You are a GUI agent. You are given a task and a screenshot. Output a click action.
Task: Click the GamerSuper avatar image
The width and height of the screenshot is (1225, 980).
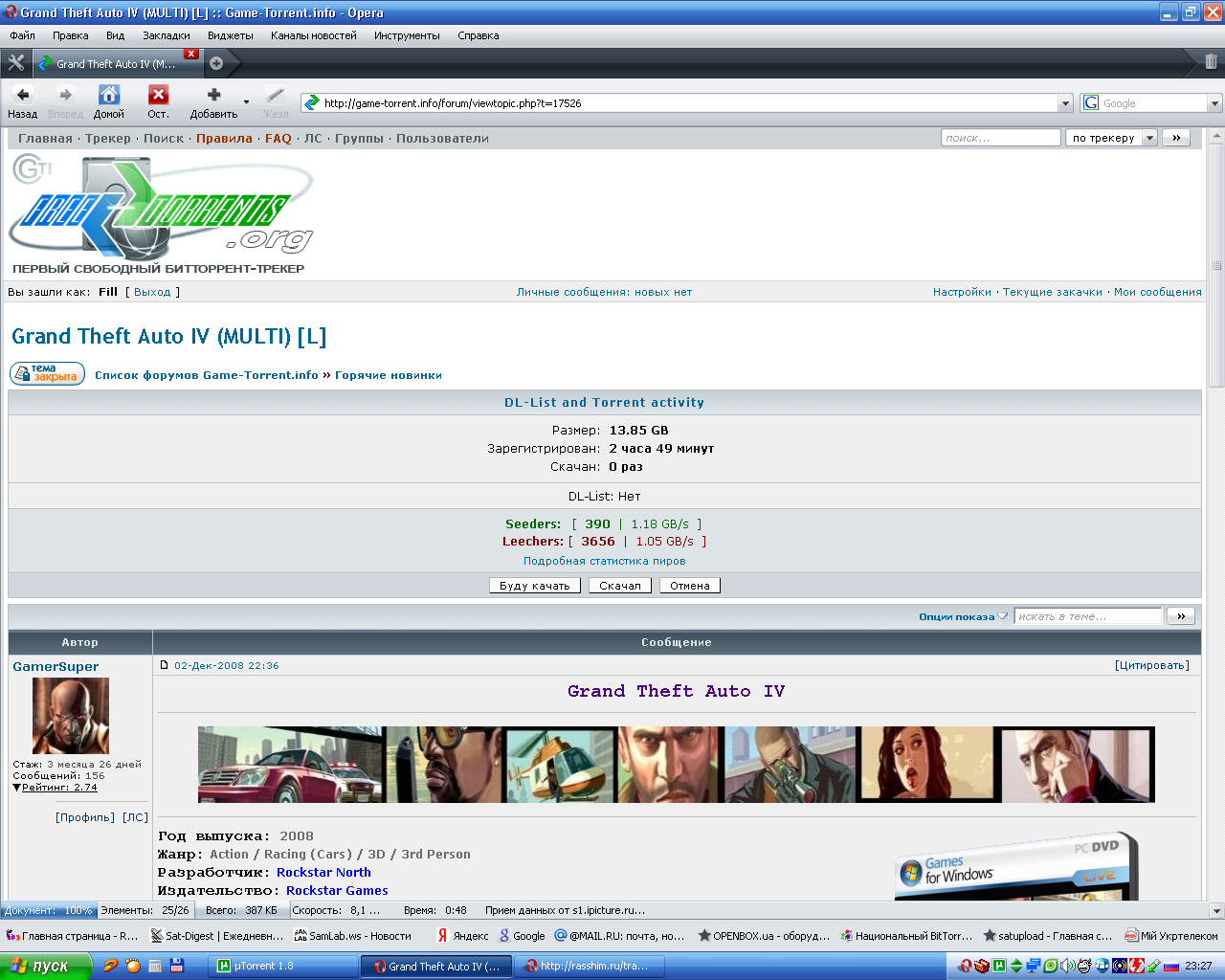(71, 716)
